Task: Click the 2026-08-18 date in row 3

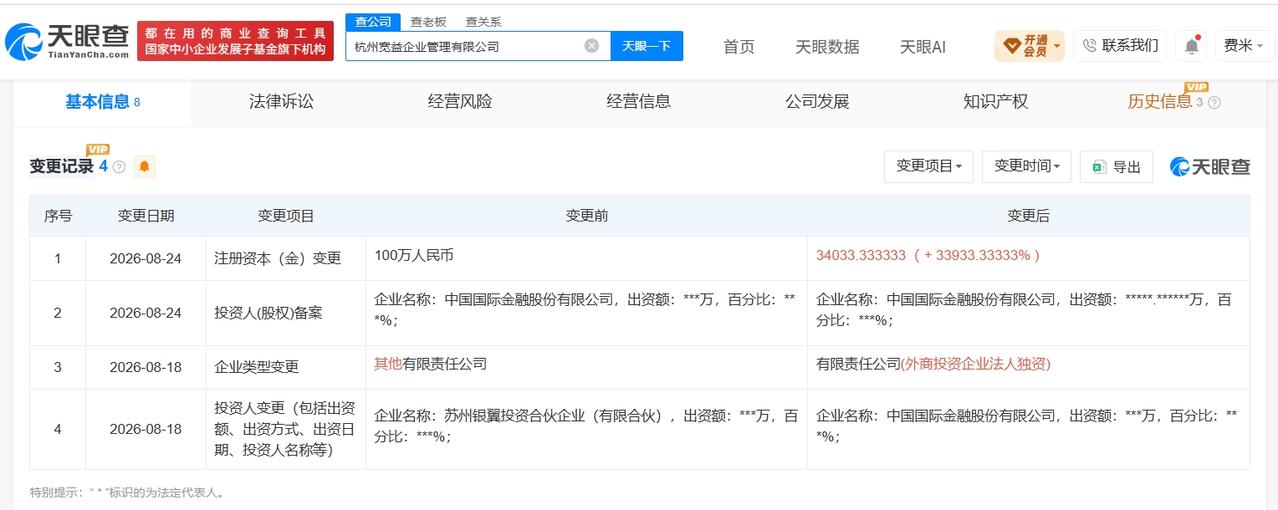Action: tap(146, 367)
